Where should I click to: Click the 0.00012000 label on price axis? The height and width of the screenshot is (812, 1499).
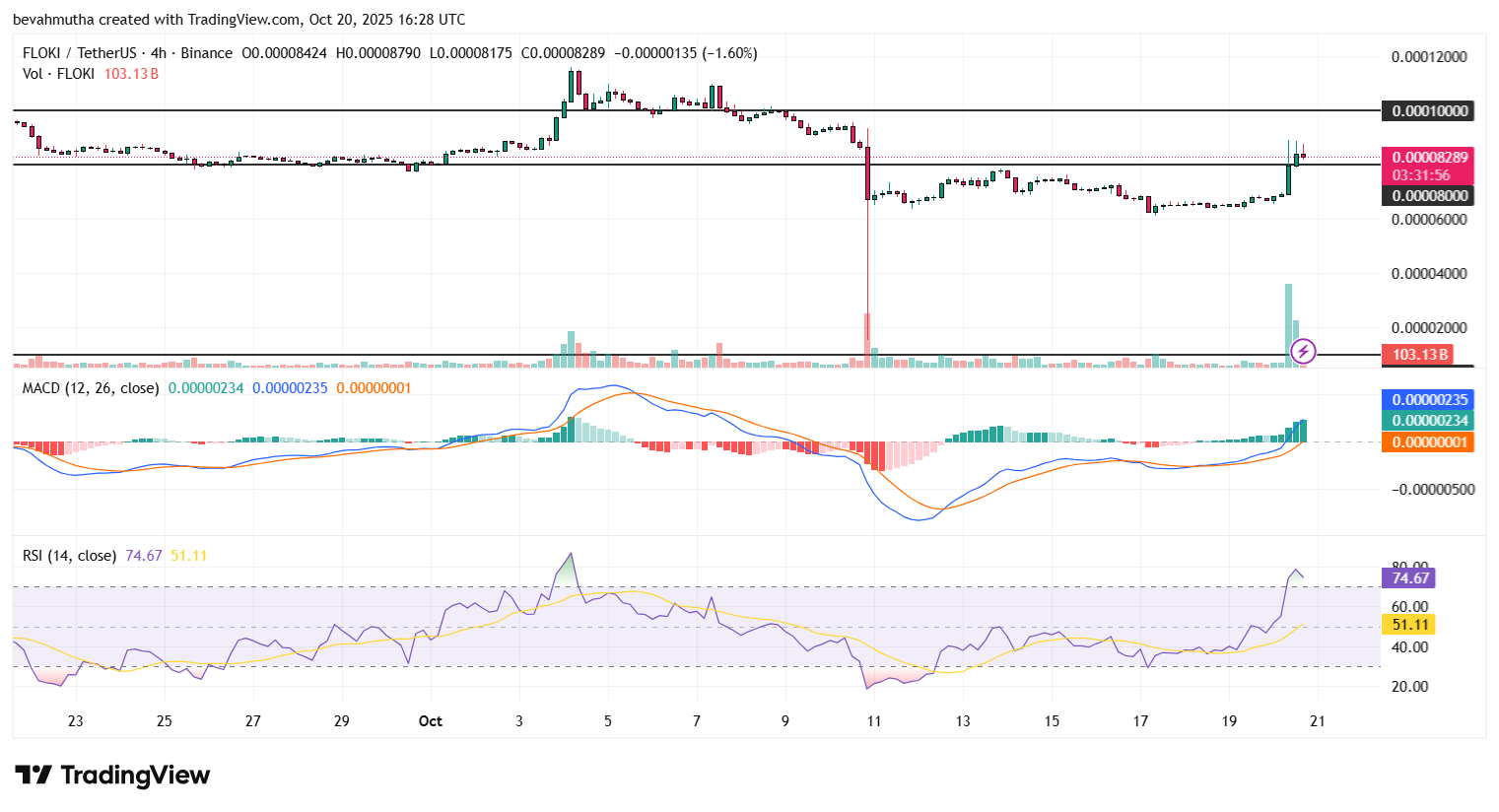1429,57
